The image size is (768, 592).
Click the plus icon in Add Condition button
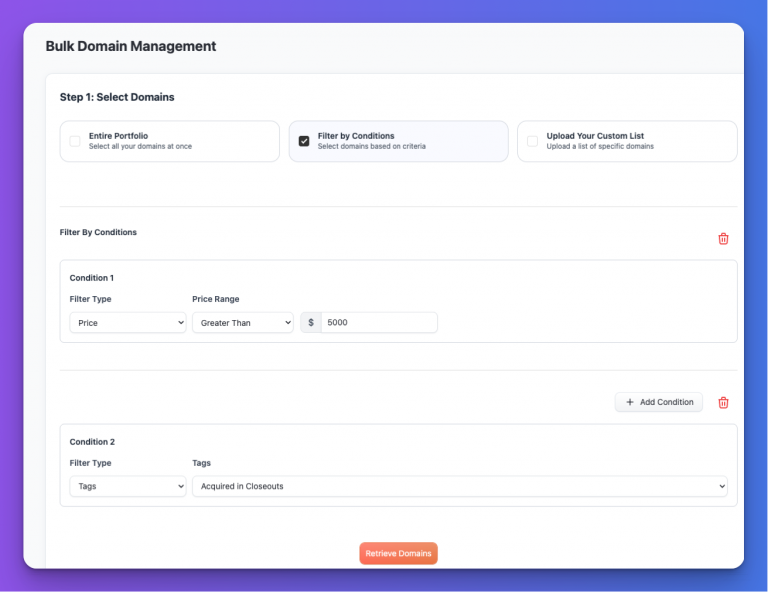tap(629, 402)
